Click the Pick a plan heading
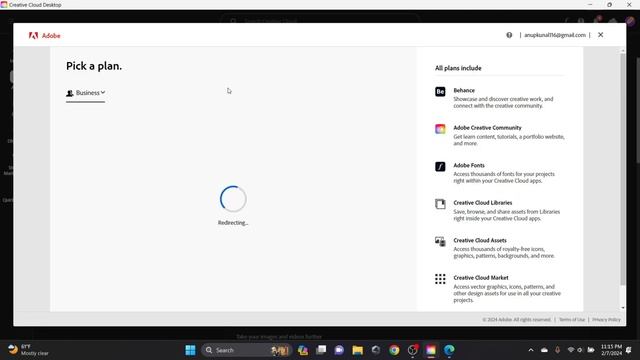Image resolution: width=640 pixels, height=360 pixels. 94,66
